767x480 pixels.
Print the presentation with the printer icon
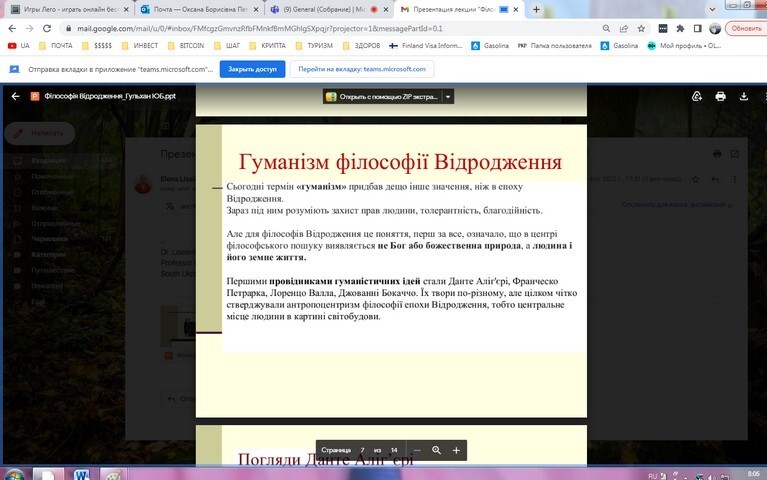(x=720, y=97)
